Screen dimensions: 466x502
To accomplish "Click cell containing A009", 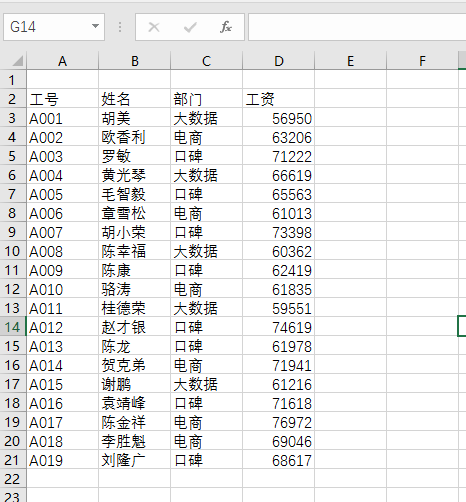I will (x=63, y=269).
